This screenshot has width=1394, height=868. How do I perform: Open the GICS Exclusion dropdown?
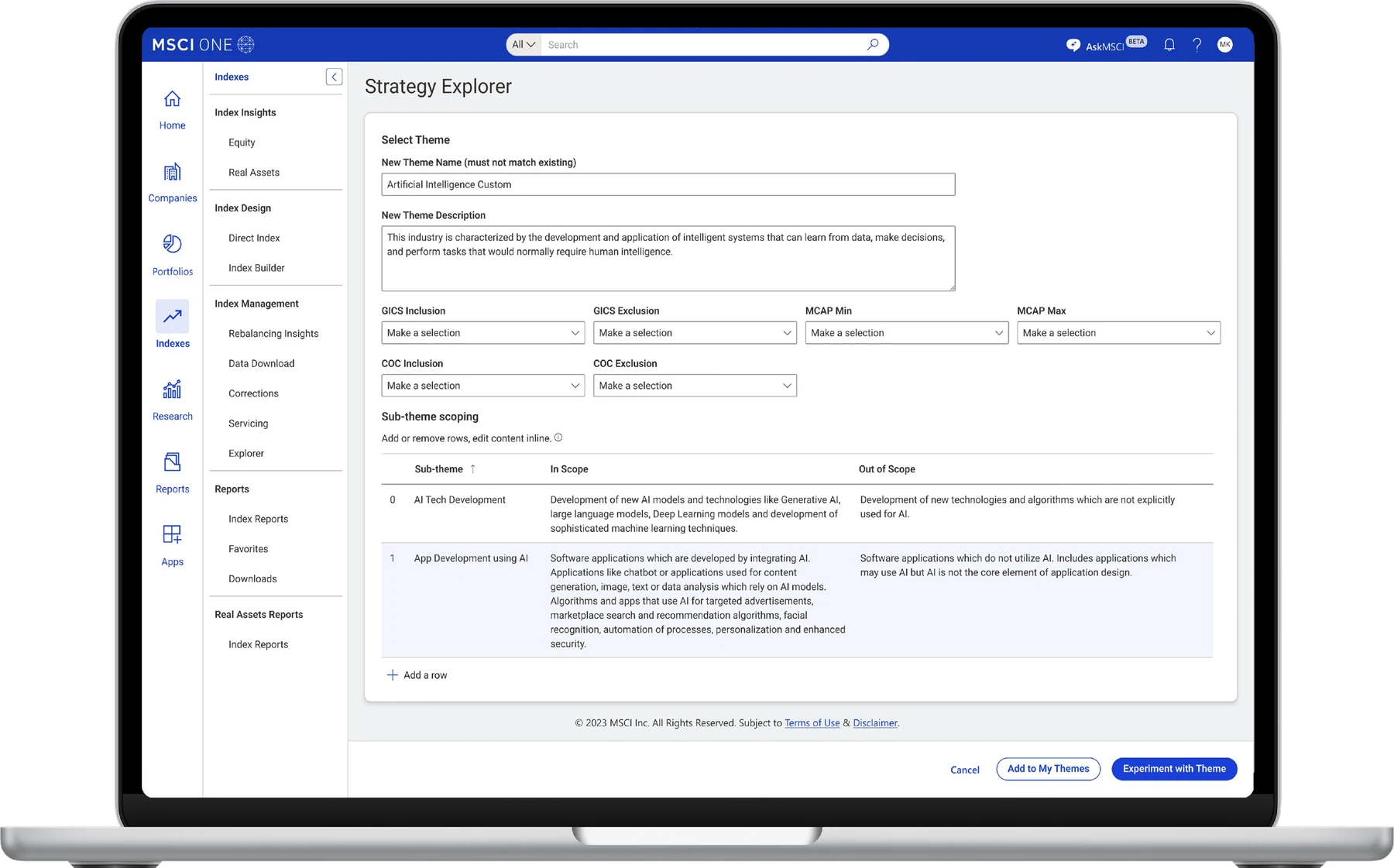tap(695, 333)
